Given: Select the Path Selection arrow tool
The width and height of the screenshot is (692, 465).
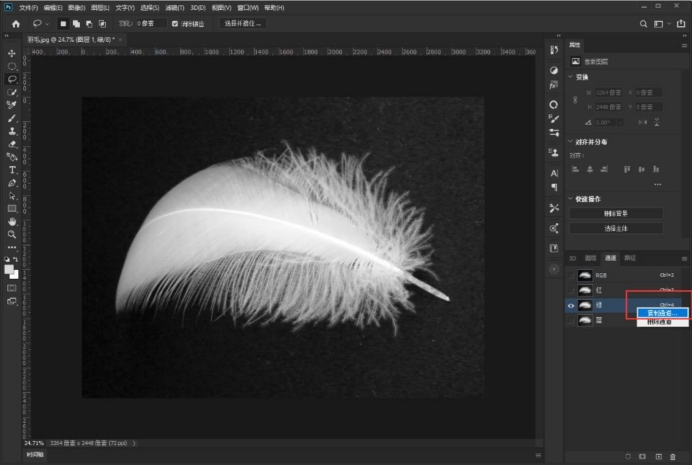Looking at the screenshot, I should coord(12,196).
